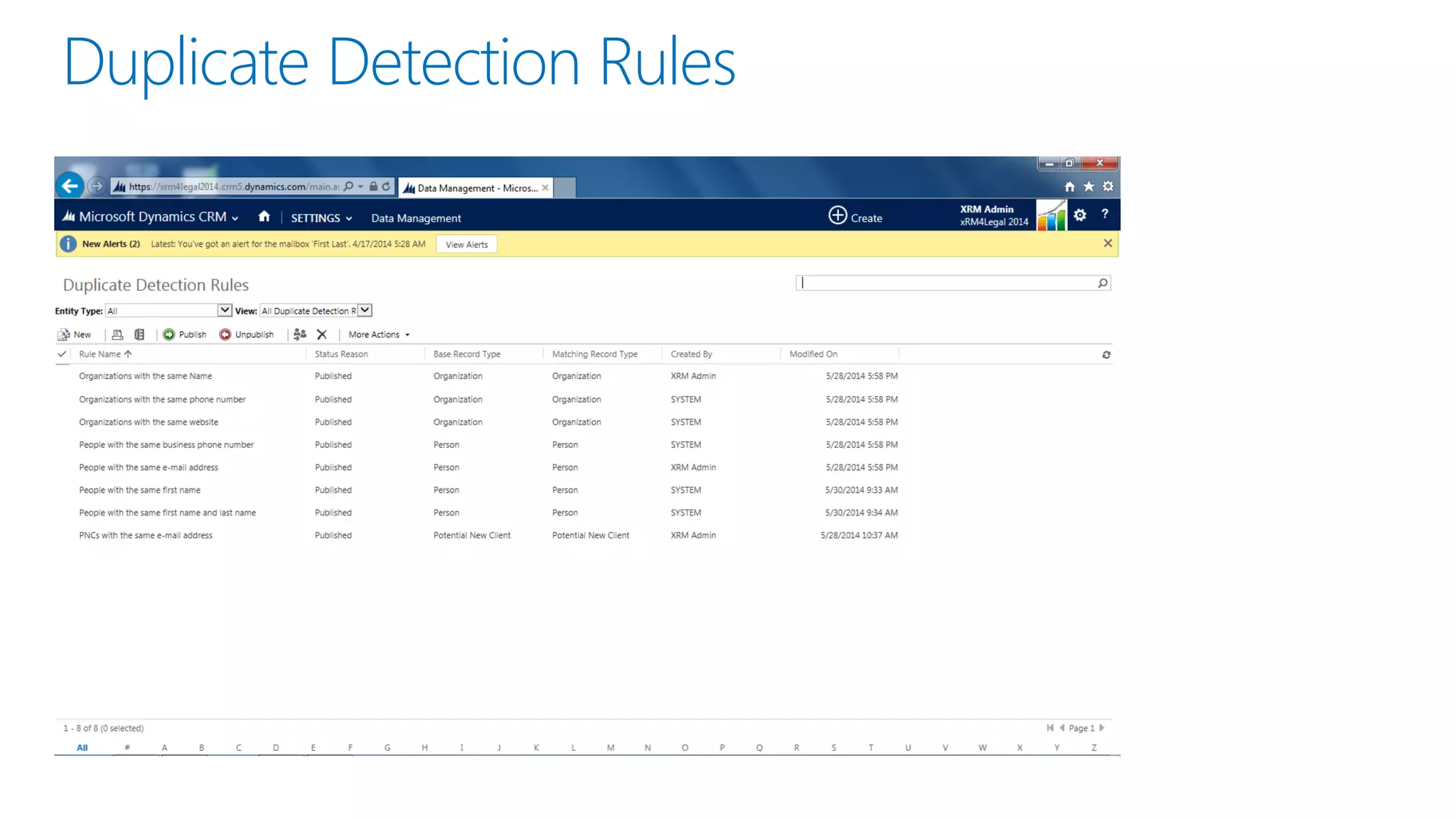Filter by All in the alphabet bar

click(x=82, y=748)
